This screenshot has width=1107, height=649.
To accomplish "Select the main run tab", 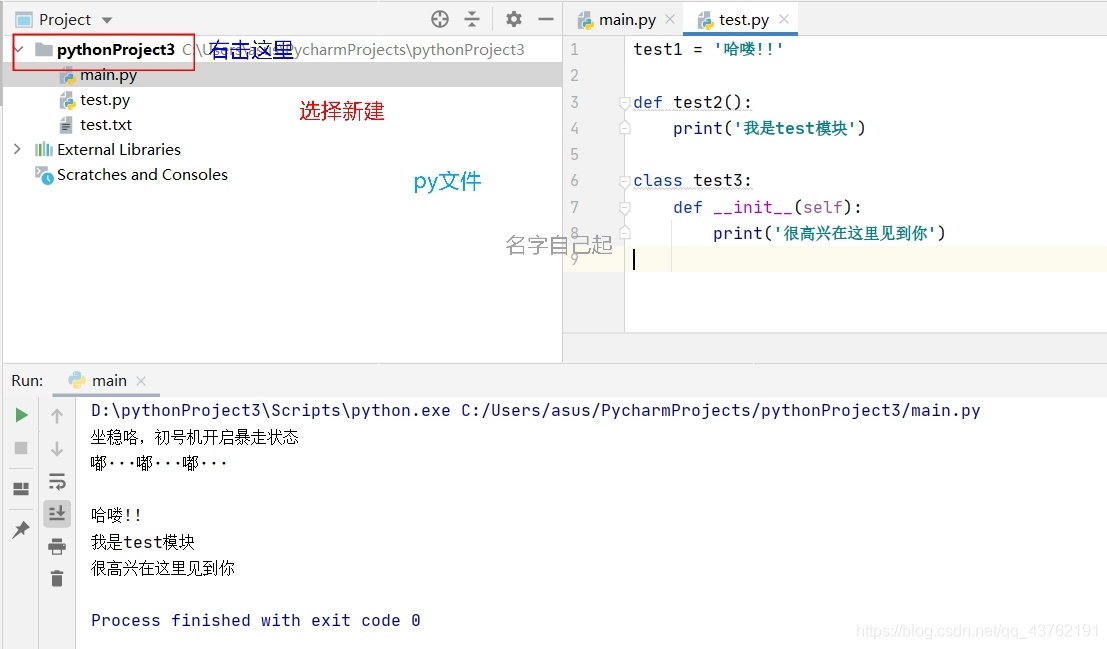I will [x=109, y=381].
